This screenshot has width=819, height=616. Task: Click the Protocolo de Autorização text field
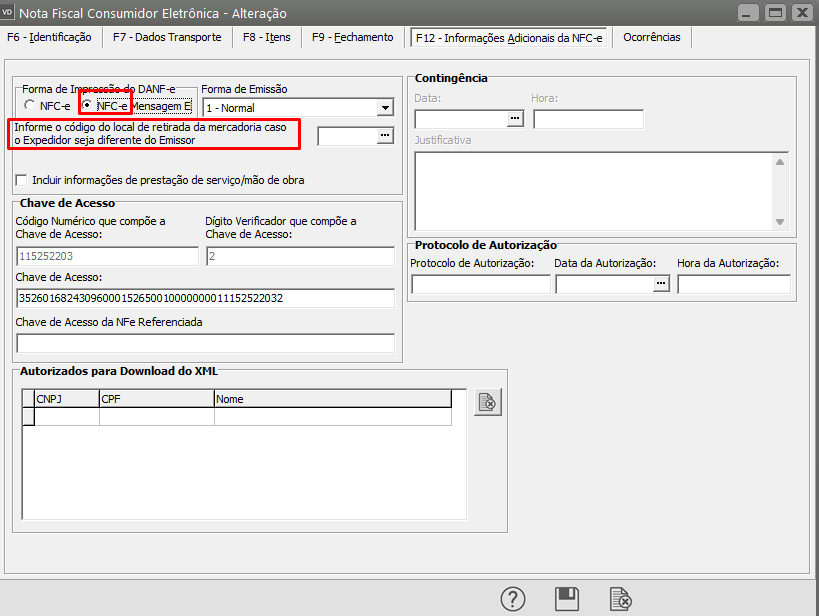point(480,284)
